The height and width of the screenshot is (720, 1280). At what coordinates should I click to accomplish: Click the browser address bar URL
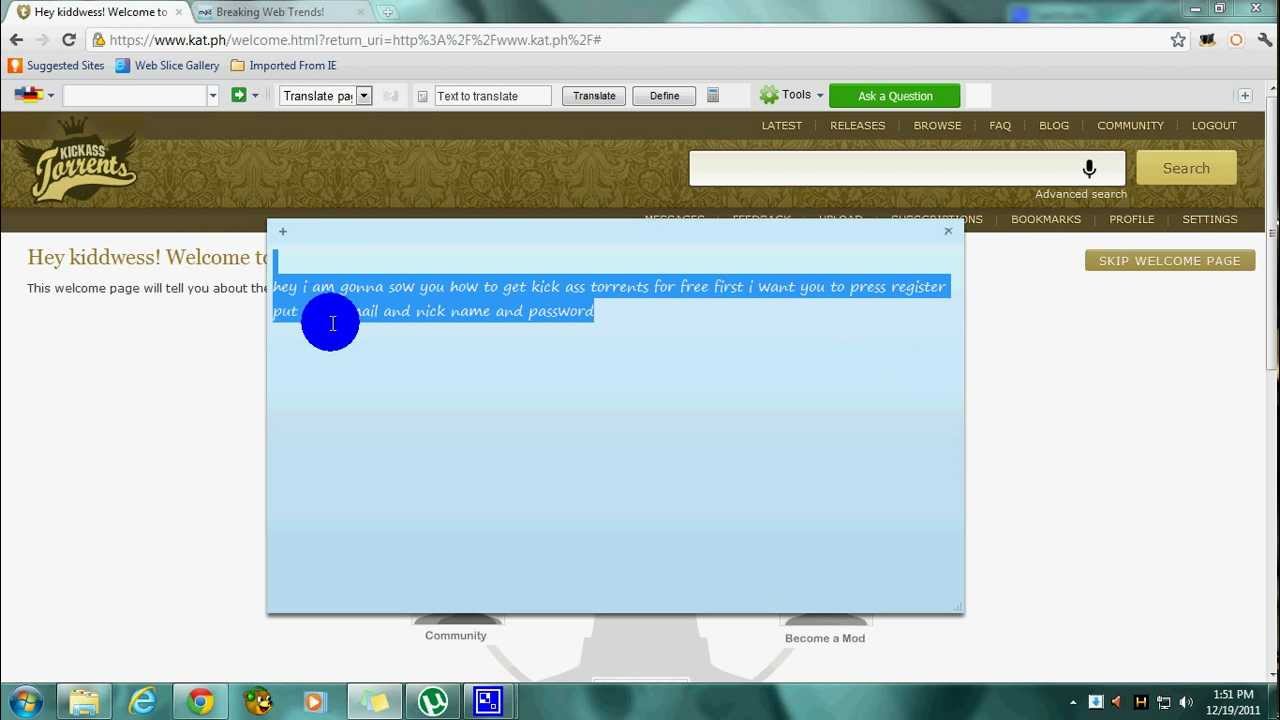(x=355, y=40)
